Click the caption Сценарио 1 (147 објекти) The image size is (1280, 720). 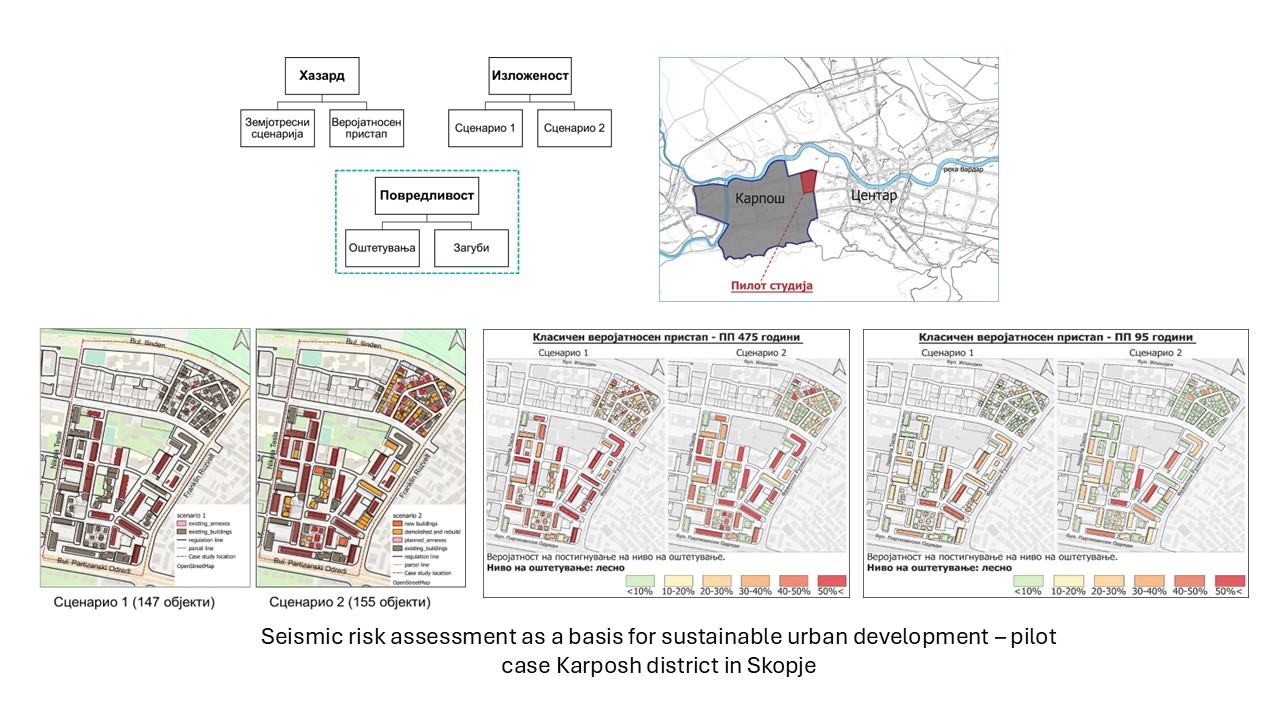(x=134, y=603)
